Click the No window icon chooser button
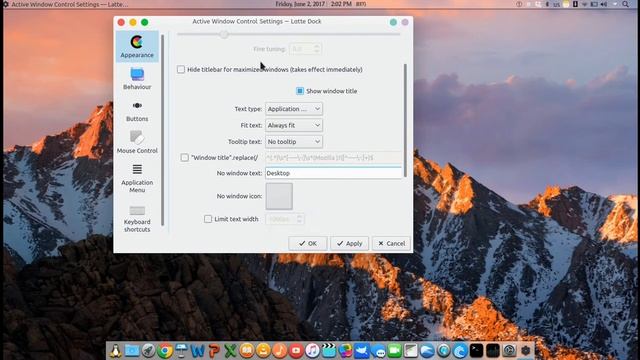Viewport: 640px width, 360px height. pyautogui.click(x=279, y=196)
